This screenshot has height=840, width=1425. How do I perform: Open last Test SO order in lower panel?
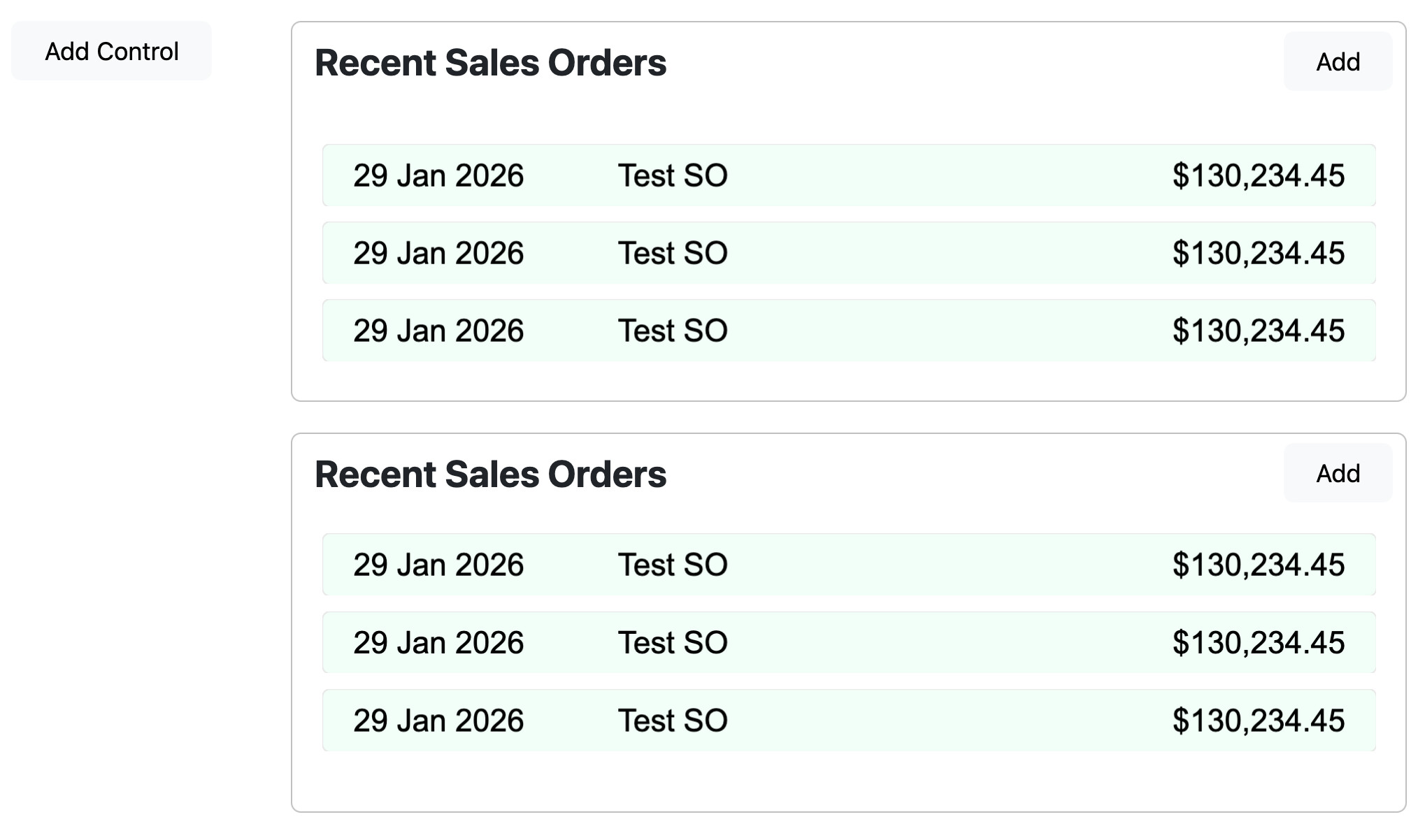pos(673,720)
